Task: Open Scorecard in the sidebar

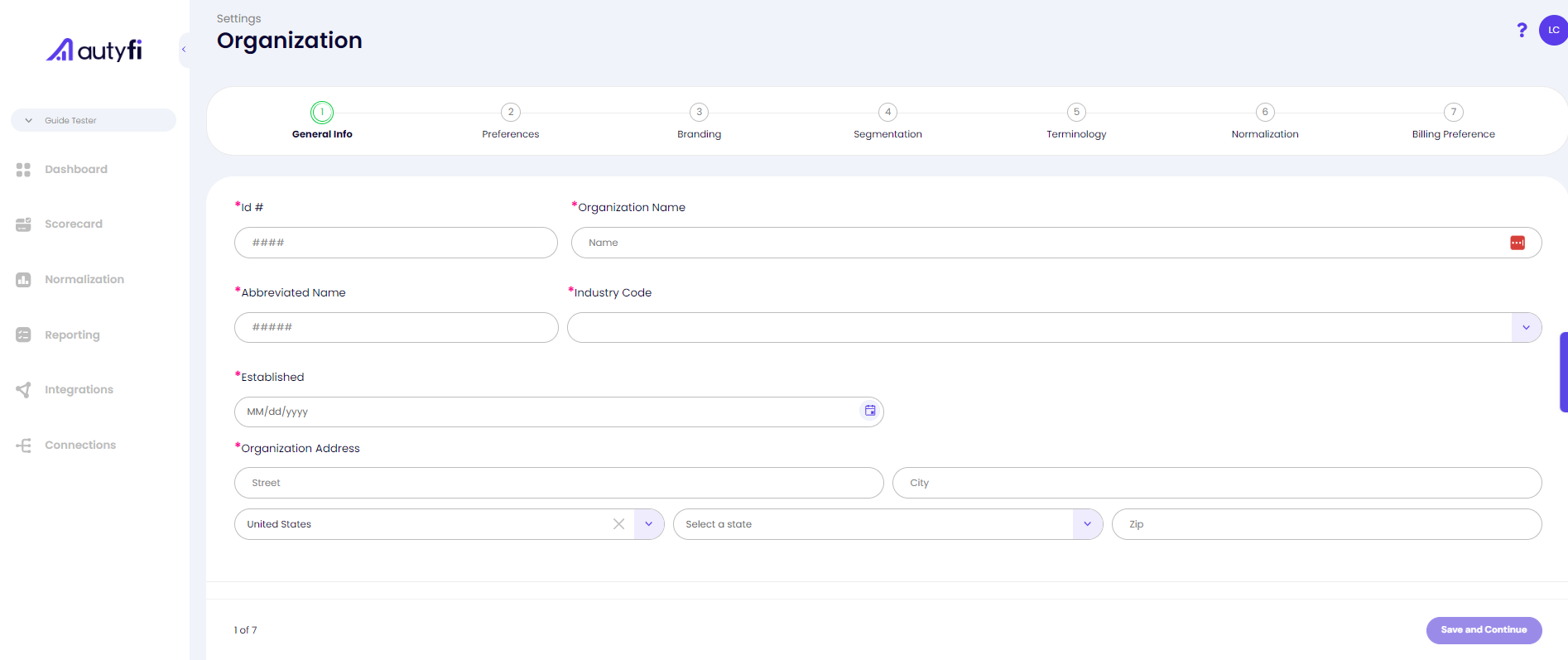Action: pyautogui.click(x=74, y=224)
